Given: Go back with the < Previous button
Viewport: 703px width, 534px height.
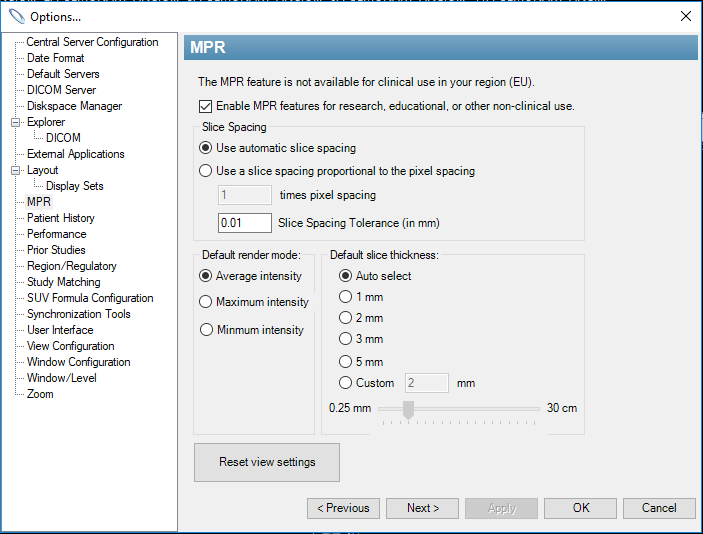Looking at the screenshot, I should click(x=343, y=508).
